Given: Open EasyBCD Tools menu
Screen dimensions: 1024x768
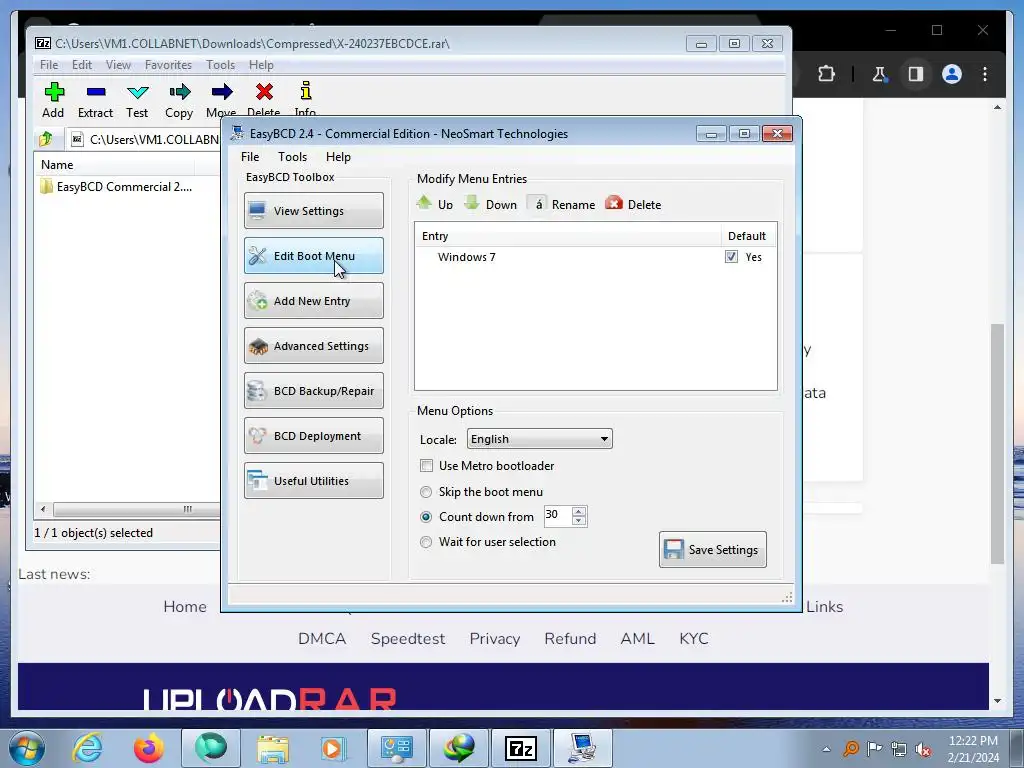Looking at the screenshot, I should click(292, 157).
